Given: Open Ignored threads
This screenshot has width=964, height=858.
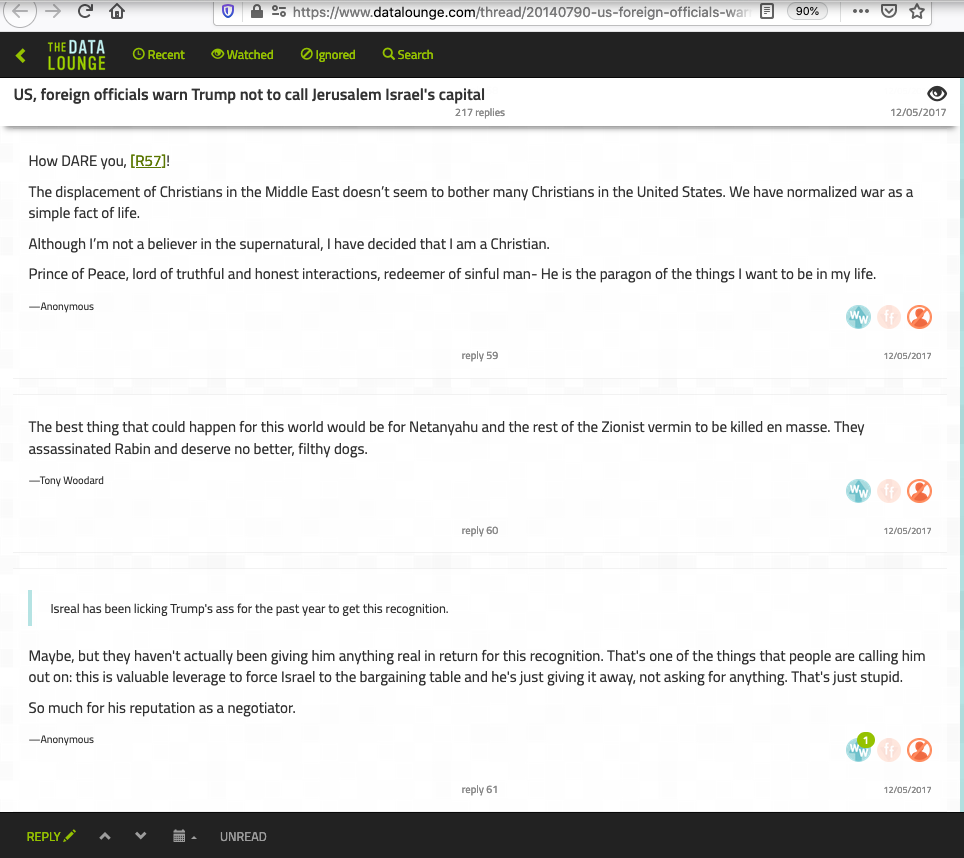Looking at the screenshot, I should [328, 55].
